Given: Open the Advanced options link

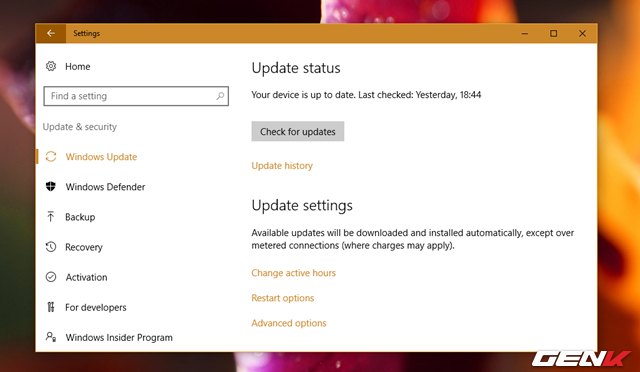Looking at the screenshot, I should [x=289, y=323].
